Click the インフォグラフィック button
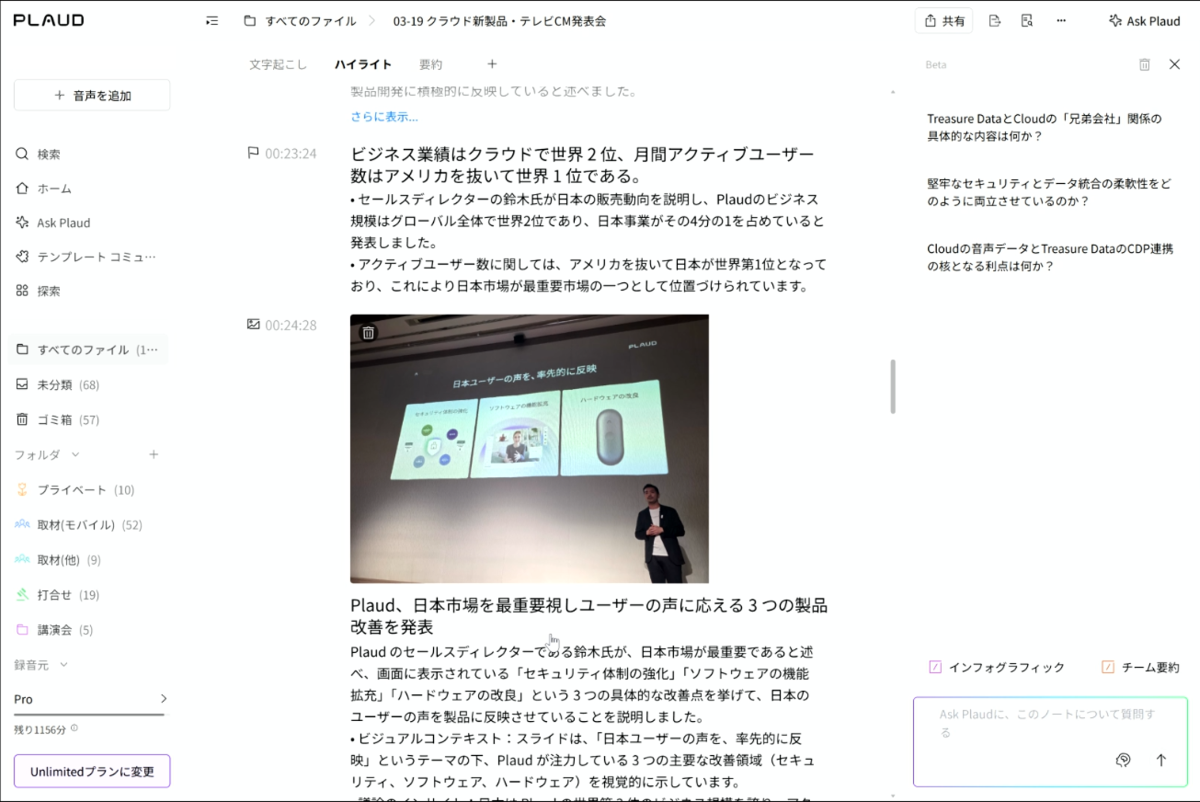Screen dimensions: 1200x802 click(x=997, y=667)
